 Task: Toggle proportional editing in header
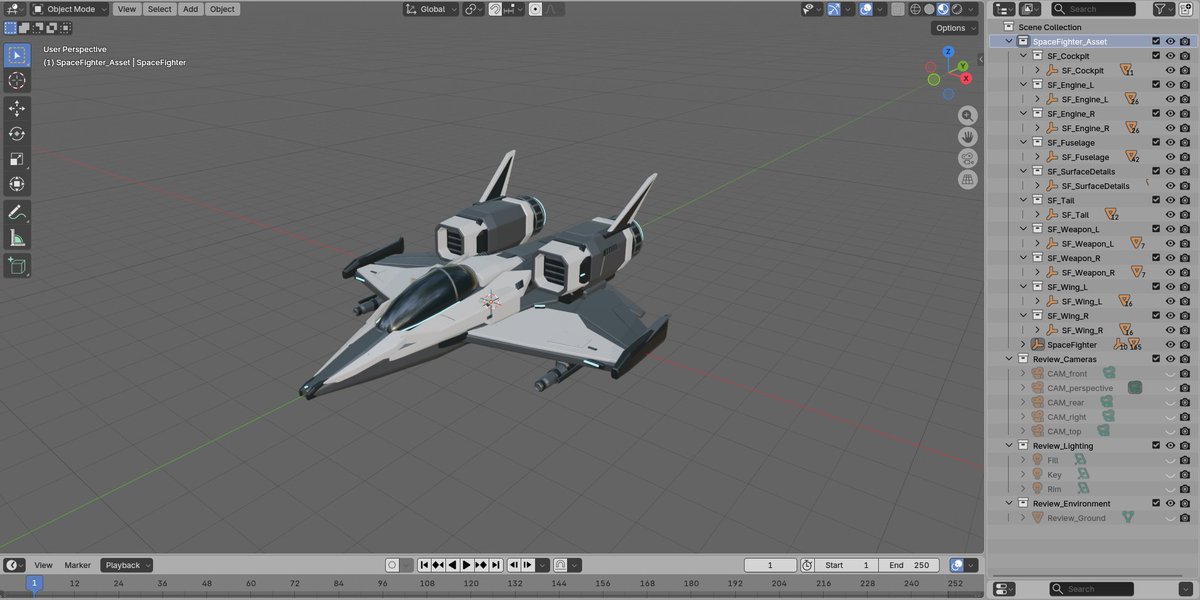tap(536, 9)
